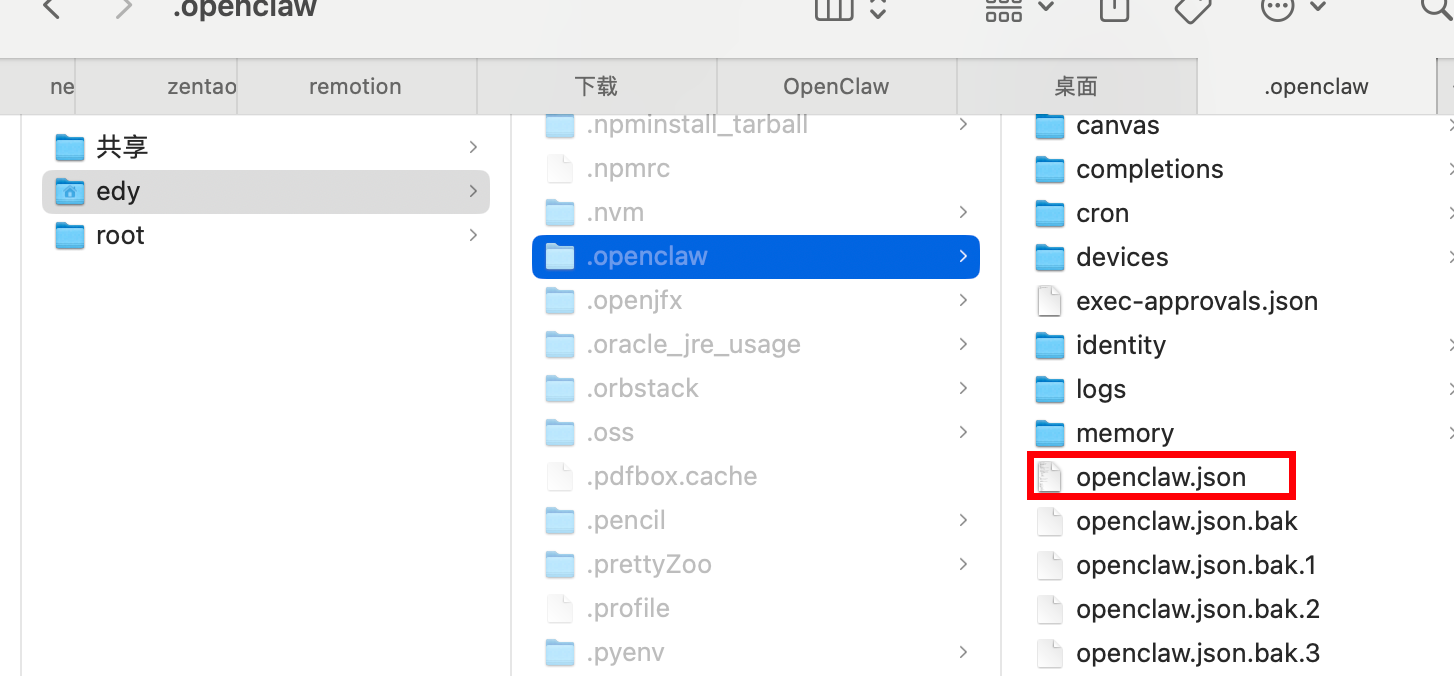Expand the .orbstack folder chevron

pos(962,388)
